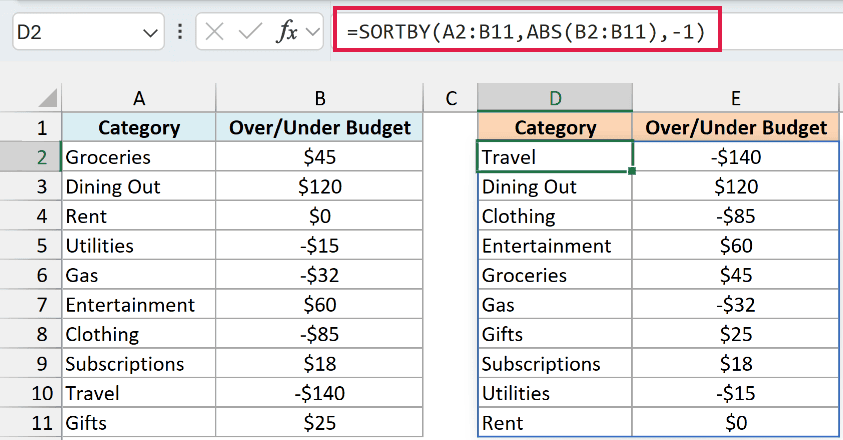The image size is (843, 440).
Task: Select the Dining Out cell in column D
Action: pyautogui.click(x=555, y=187)
